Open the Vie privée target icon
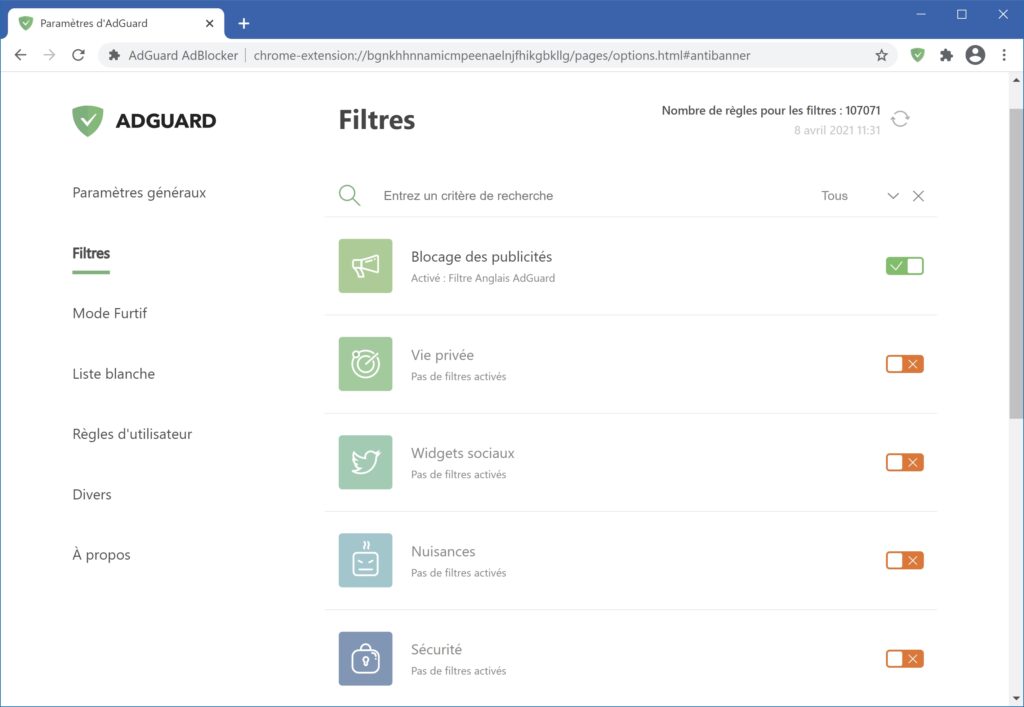The height and width of the screenshot is (707, 1024). [x=365, y=364]
